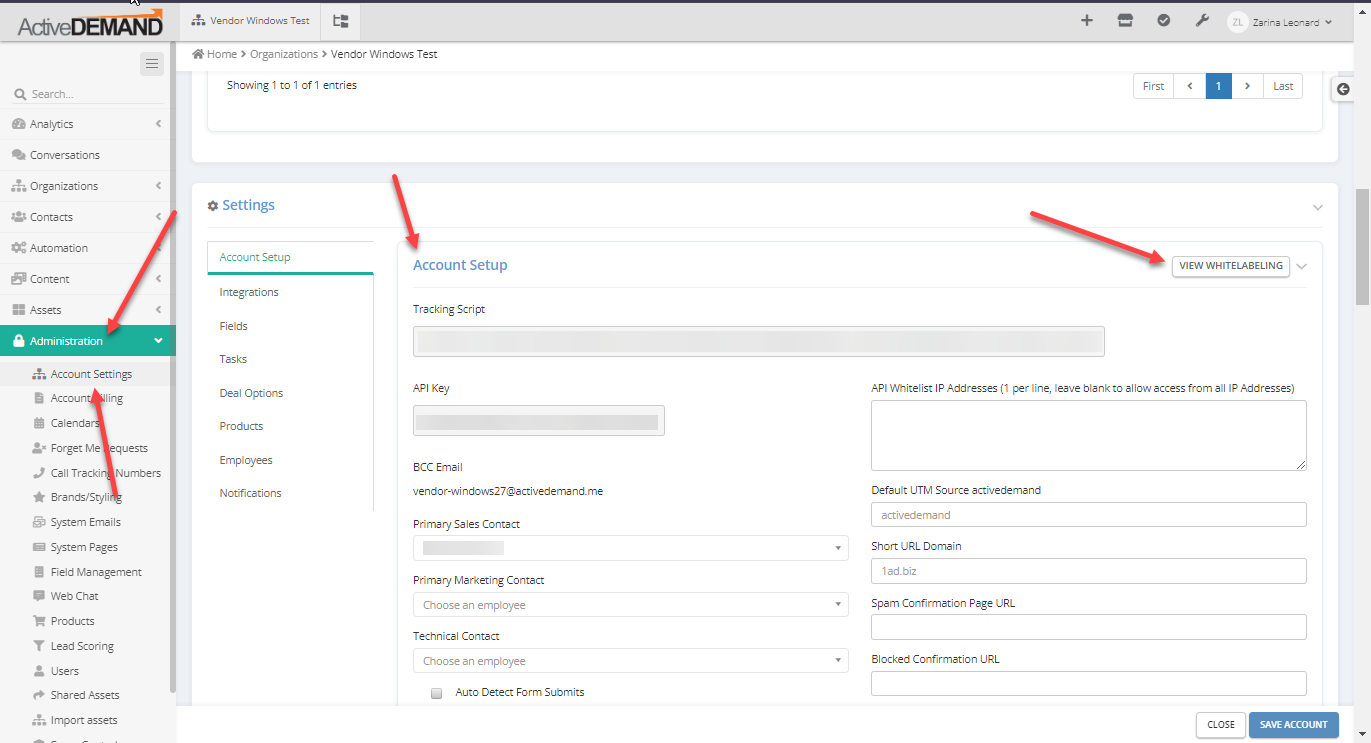Click the Users person icon

click(x=39, y=671)
